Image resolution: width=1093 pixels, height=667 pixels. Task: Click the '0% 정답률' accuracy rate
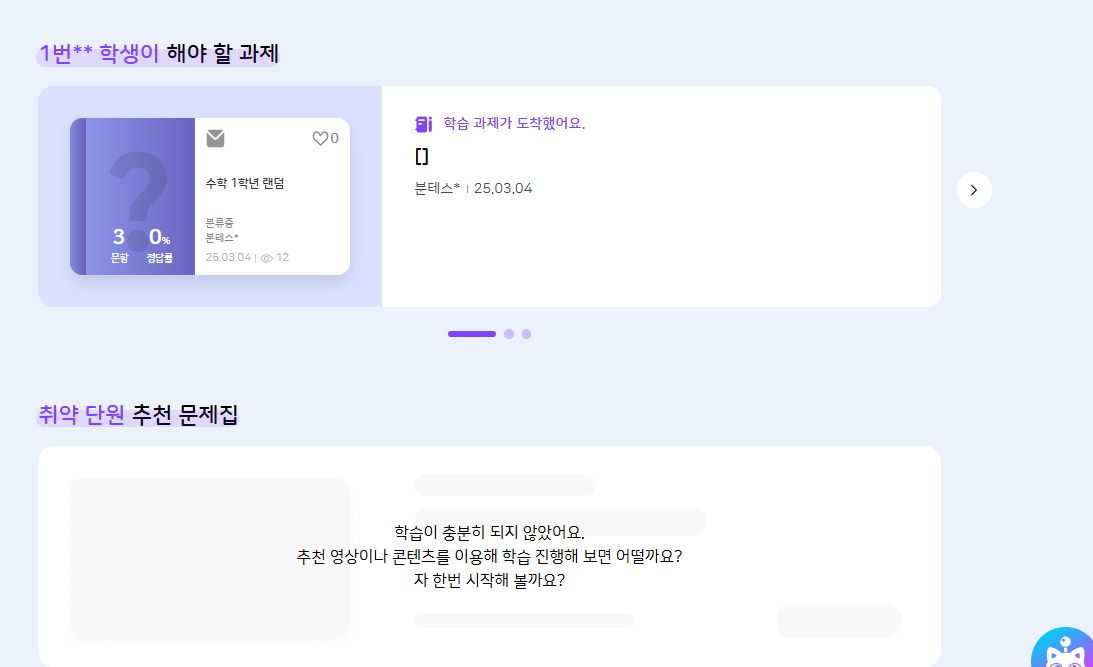(x=159, y=244)
